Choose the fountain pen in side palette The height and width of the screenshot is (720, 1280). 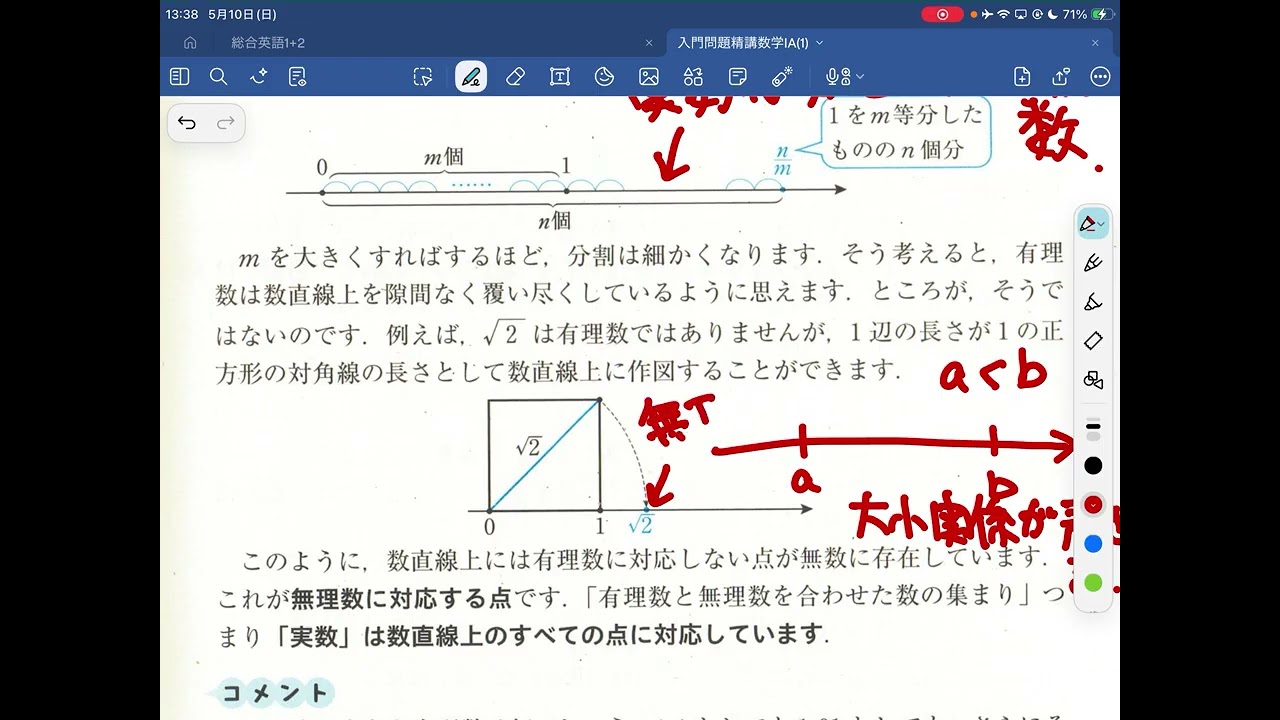coord(1093,263)
